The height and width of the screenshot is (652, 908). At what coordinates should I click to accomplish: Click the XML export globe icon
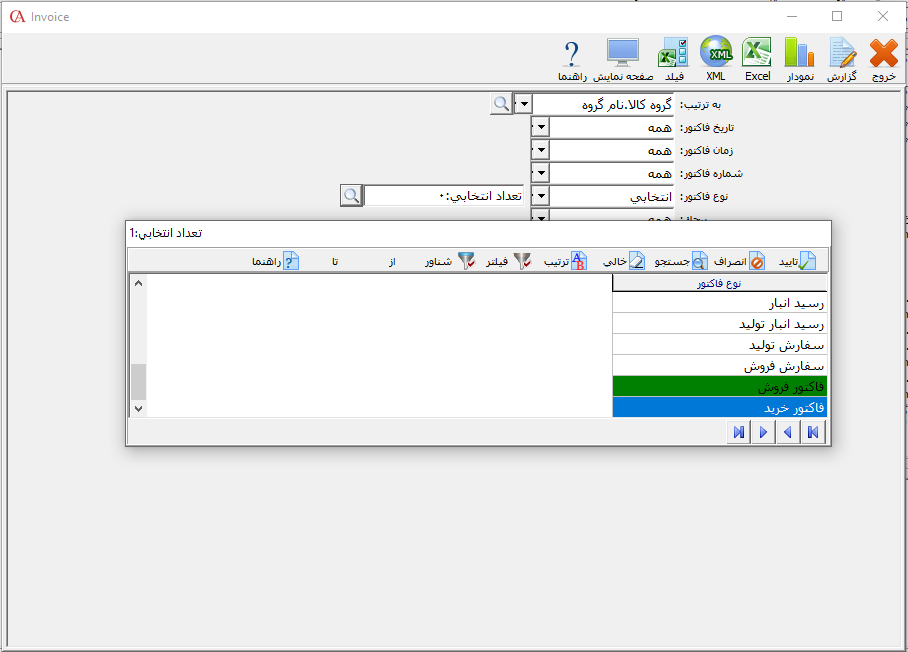(716, 55)
